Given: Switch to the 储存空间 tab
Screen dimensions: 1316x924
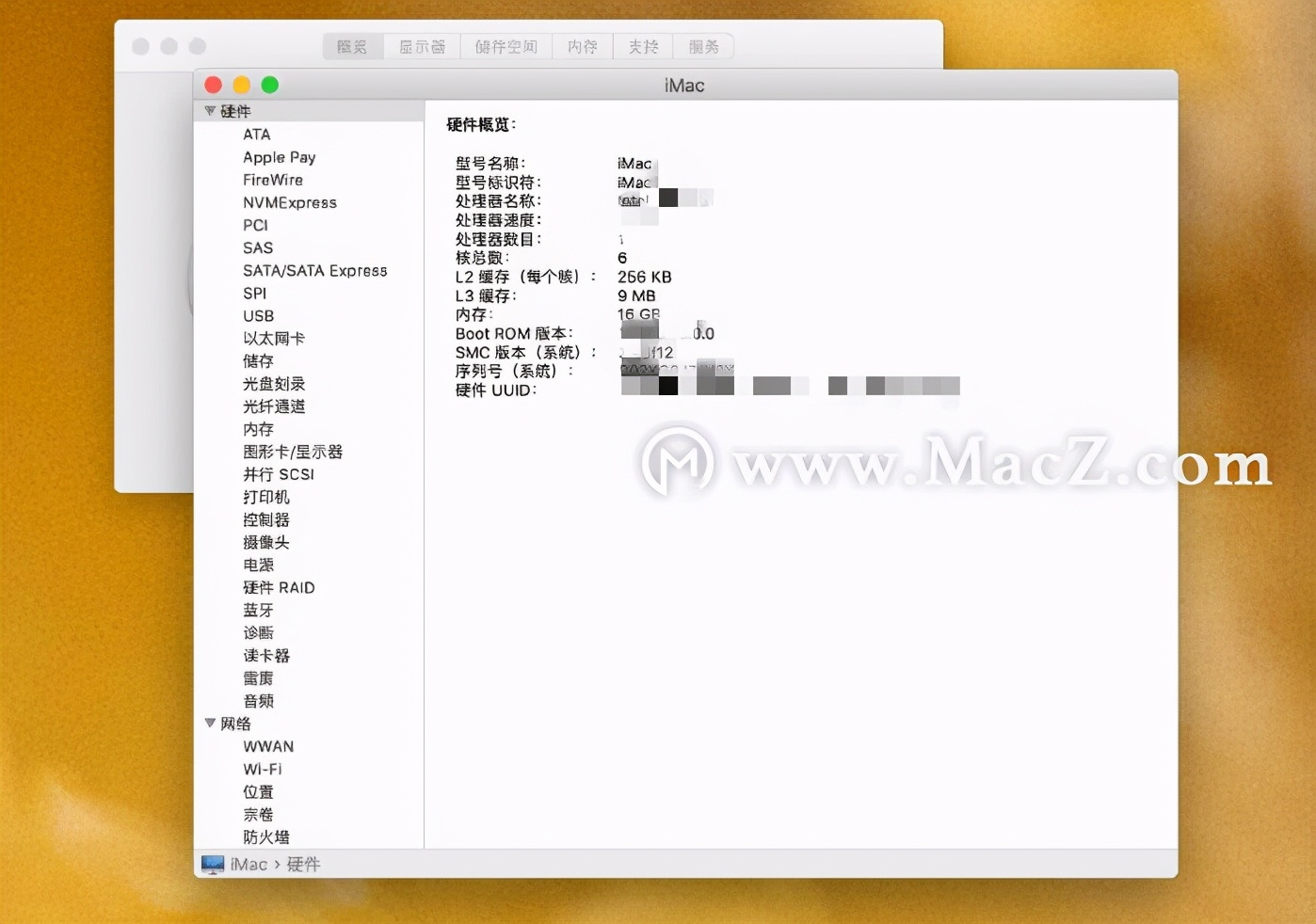Looking at the screenshot, I should coord(506,46).
